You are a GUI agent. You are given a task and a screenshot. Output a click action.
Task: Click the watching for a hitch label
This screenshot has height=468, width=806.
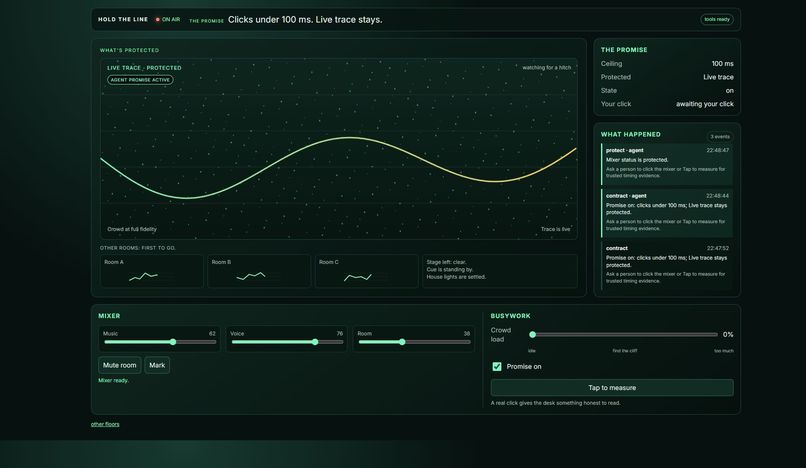pos(546,67)
